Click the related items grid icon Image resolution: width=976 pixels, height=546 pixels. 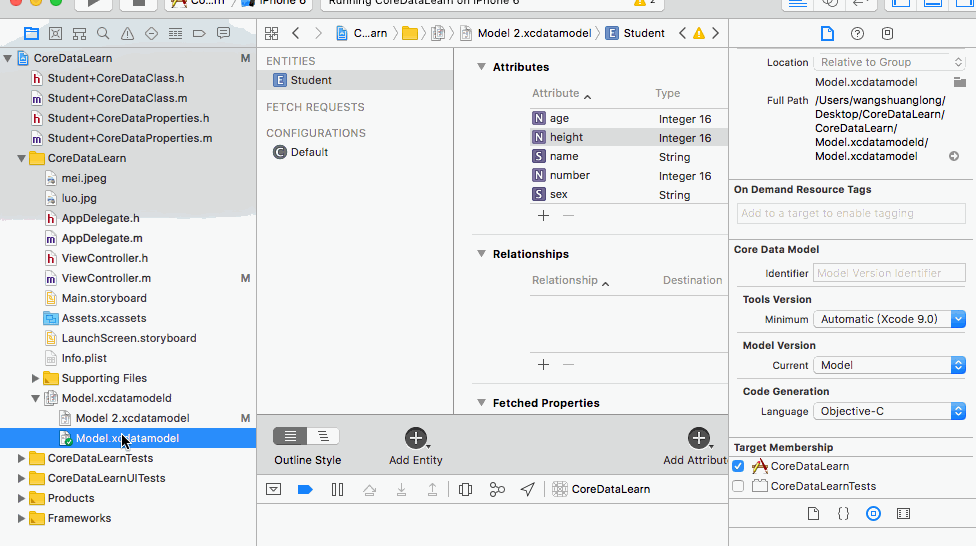pos(271,34)
